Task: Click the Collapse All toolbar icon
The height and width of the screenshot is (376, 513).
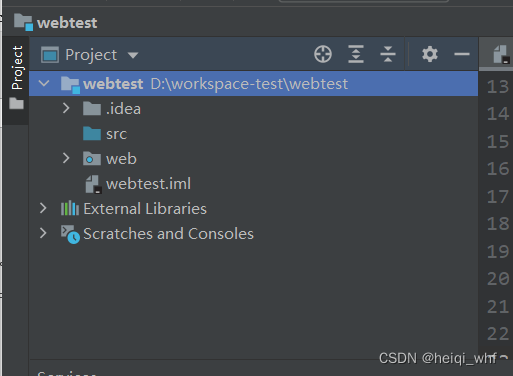Action: pyautogui.click(x=388, y=54)
